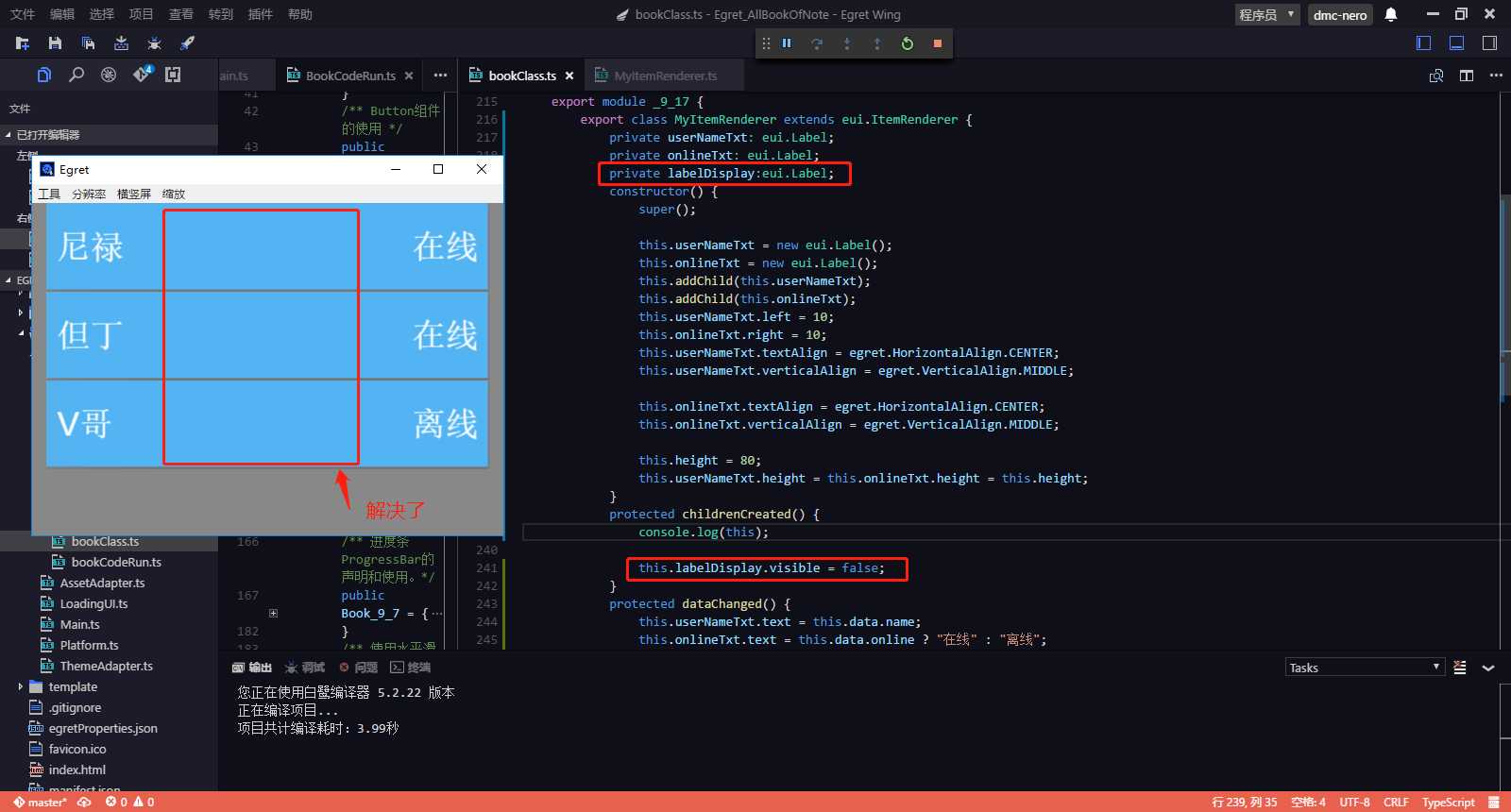Click the dmc-nero account button
Viewport: 1511px width, 812px height.
click(x=1340, y=14)
